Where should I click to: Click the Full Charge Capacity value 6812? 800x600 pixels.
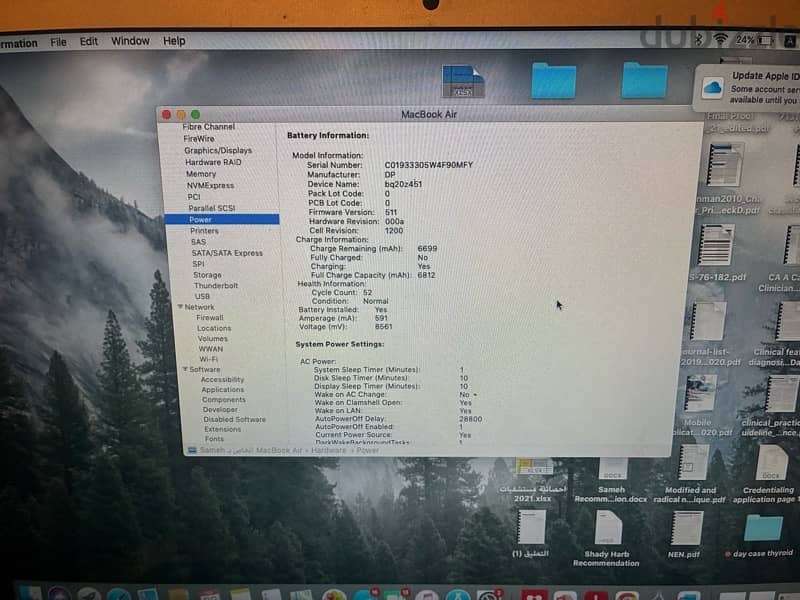[426, 275]
